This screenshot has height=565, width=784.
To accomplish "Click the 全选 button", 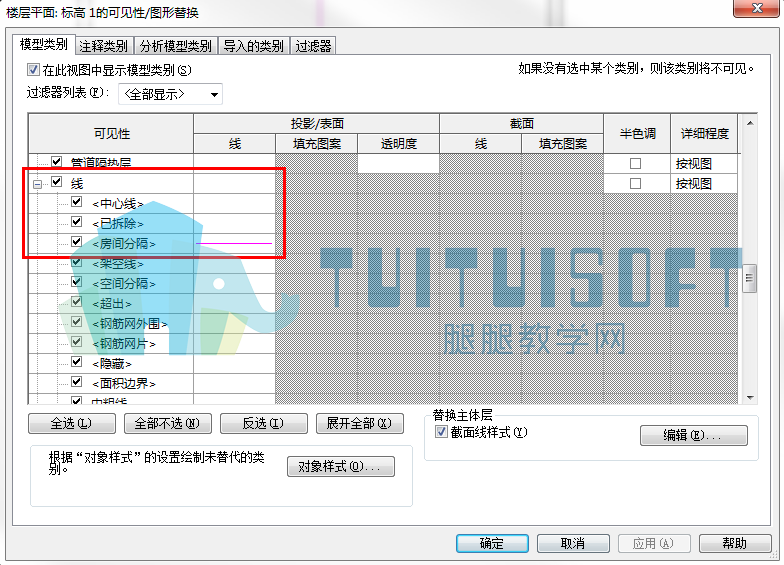I will tap(72, 424).
